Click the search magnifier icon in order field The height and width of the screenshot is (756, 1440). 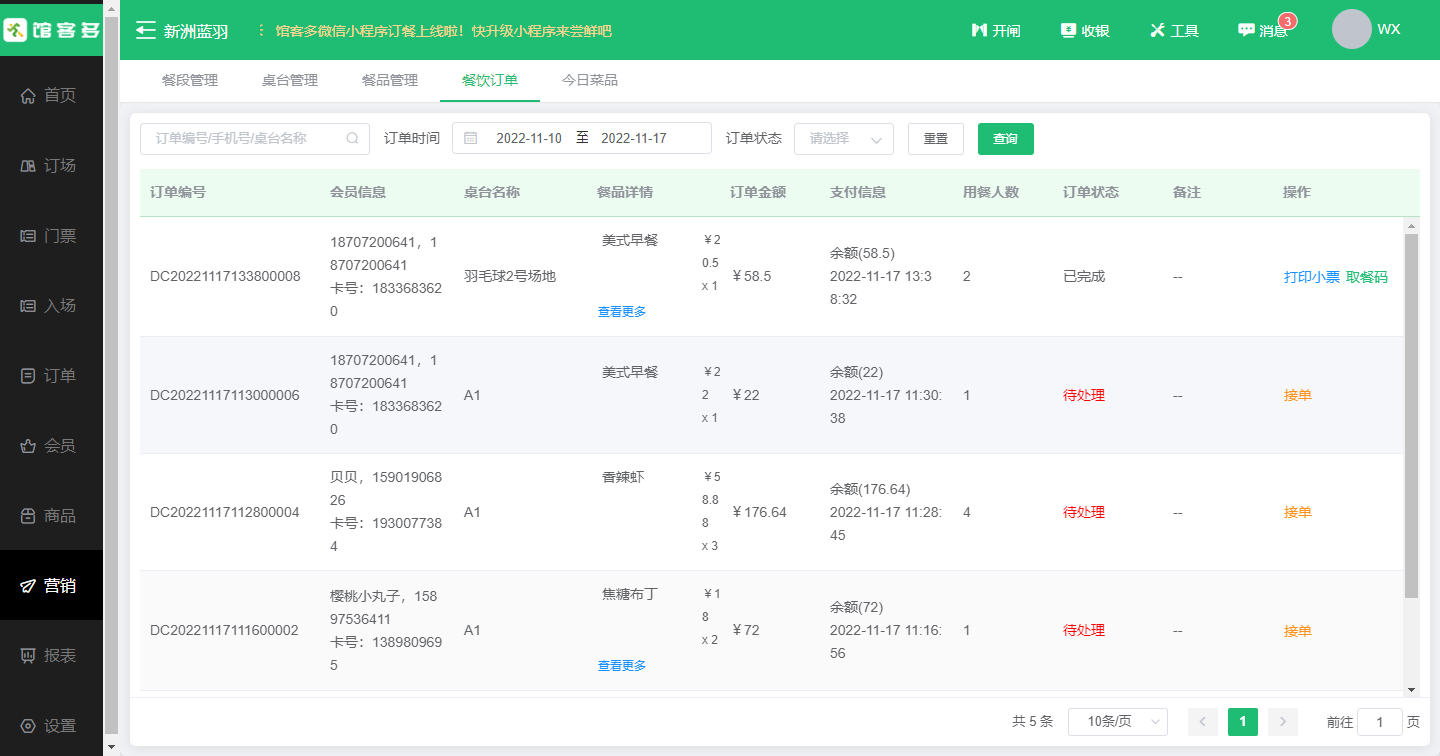(352, 139)
